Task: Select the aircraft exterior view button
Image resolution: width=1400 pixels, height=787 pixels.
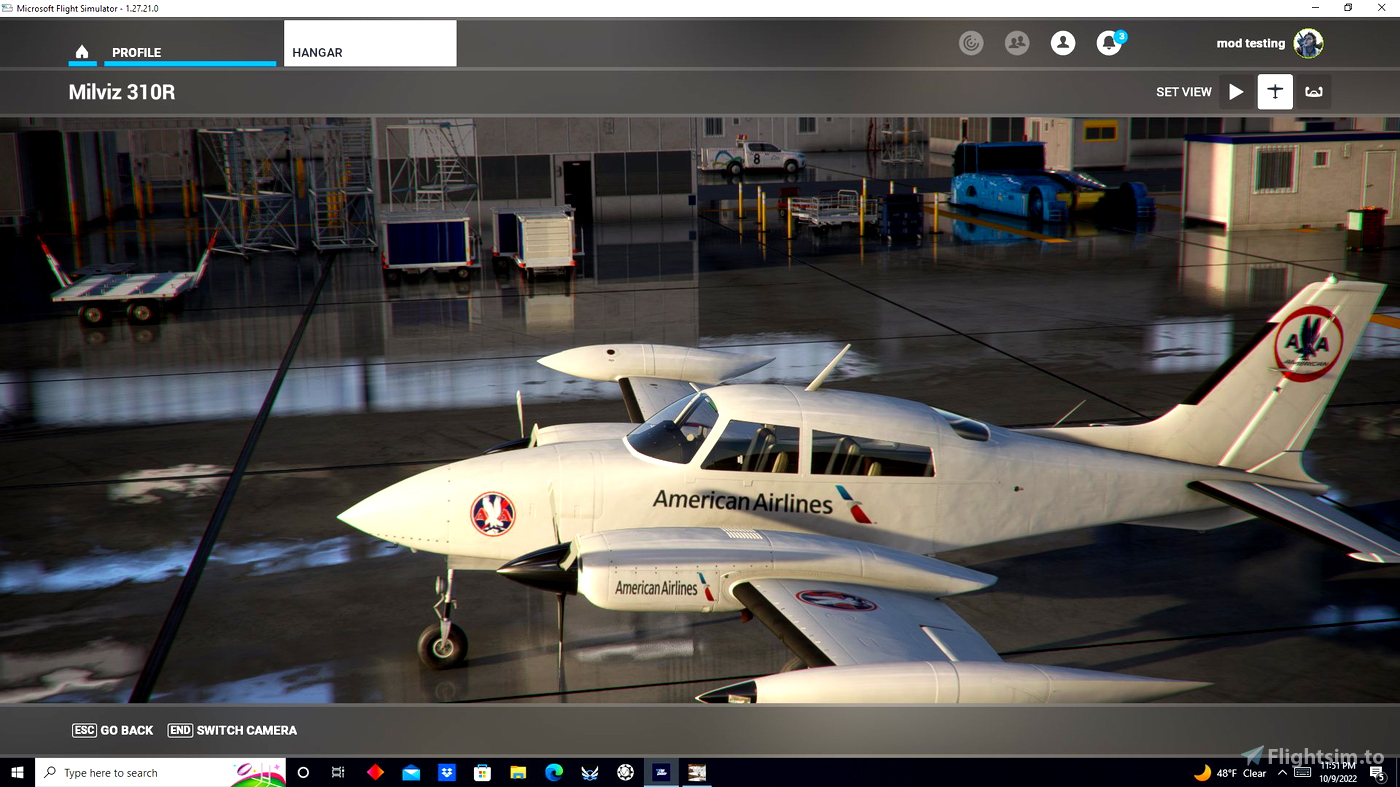Action: [x=1275, y=92]
